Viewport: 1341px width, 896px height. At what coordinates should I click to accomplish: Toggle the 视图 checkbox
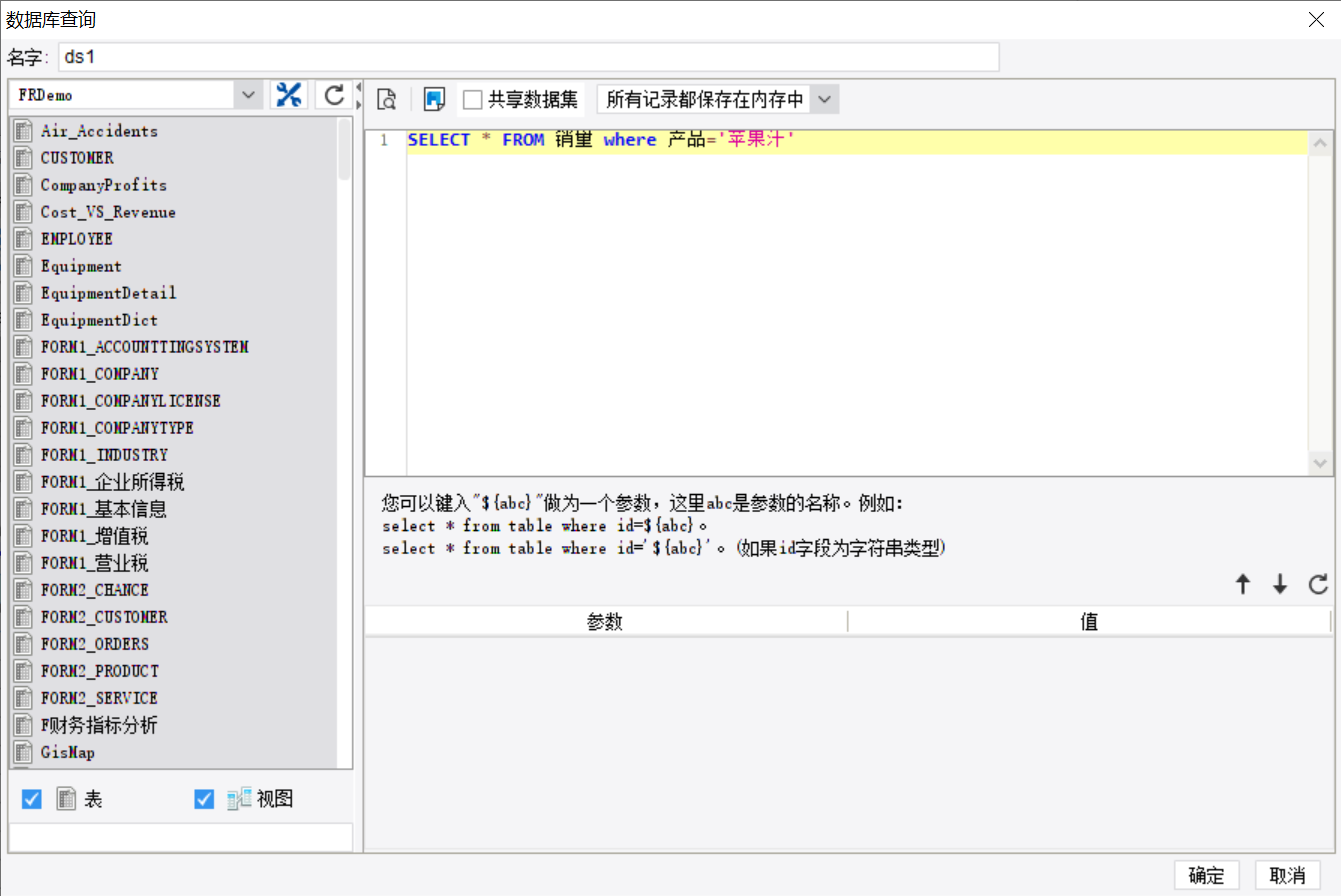[204, 799]
